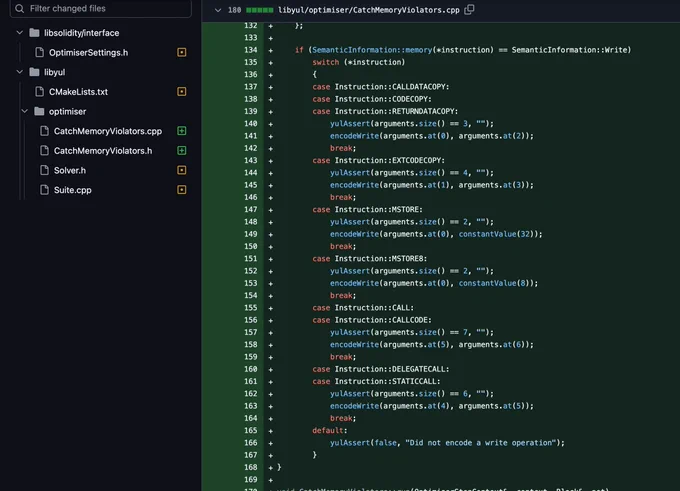Click the file icon of CatchMemoryViolators.h
This screenshot has width=680, height=491.
44,151
